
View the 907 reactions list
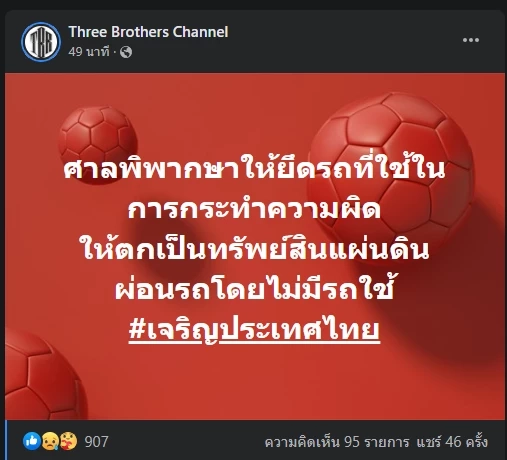coord(96,442)
